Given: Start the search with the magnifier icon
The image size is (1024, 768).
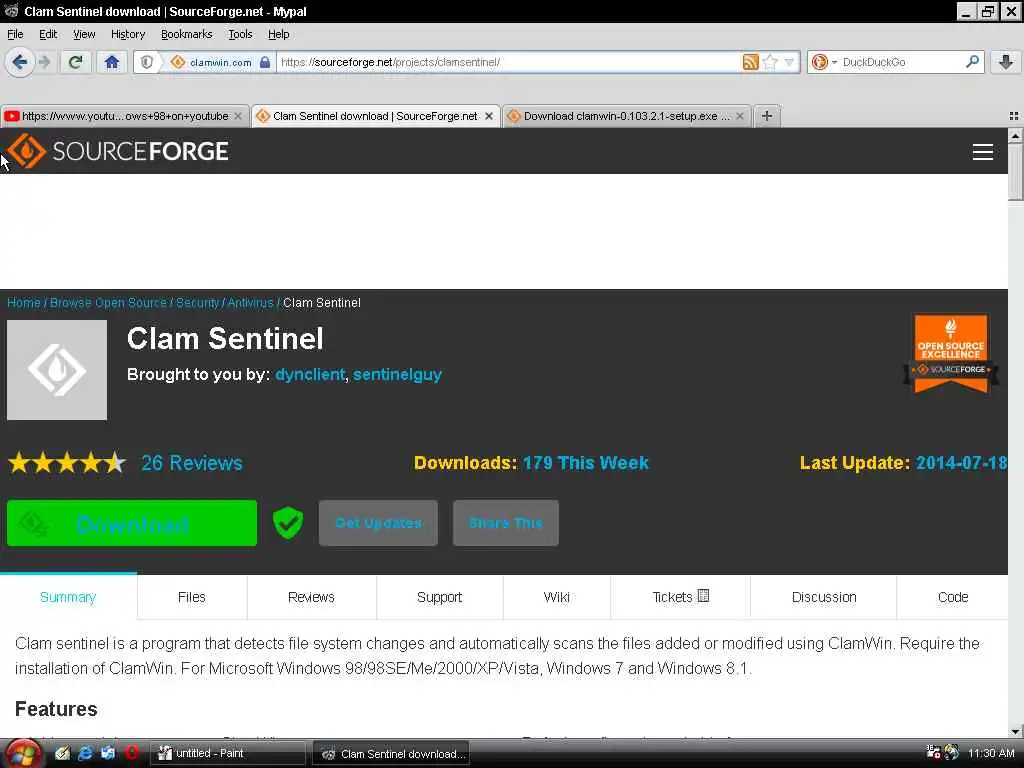Looking at the screenshot, I should pos(972,61).
